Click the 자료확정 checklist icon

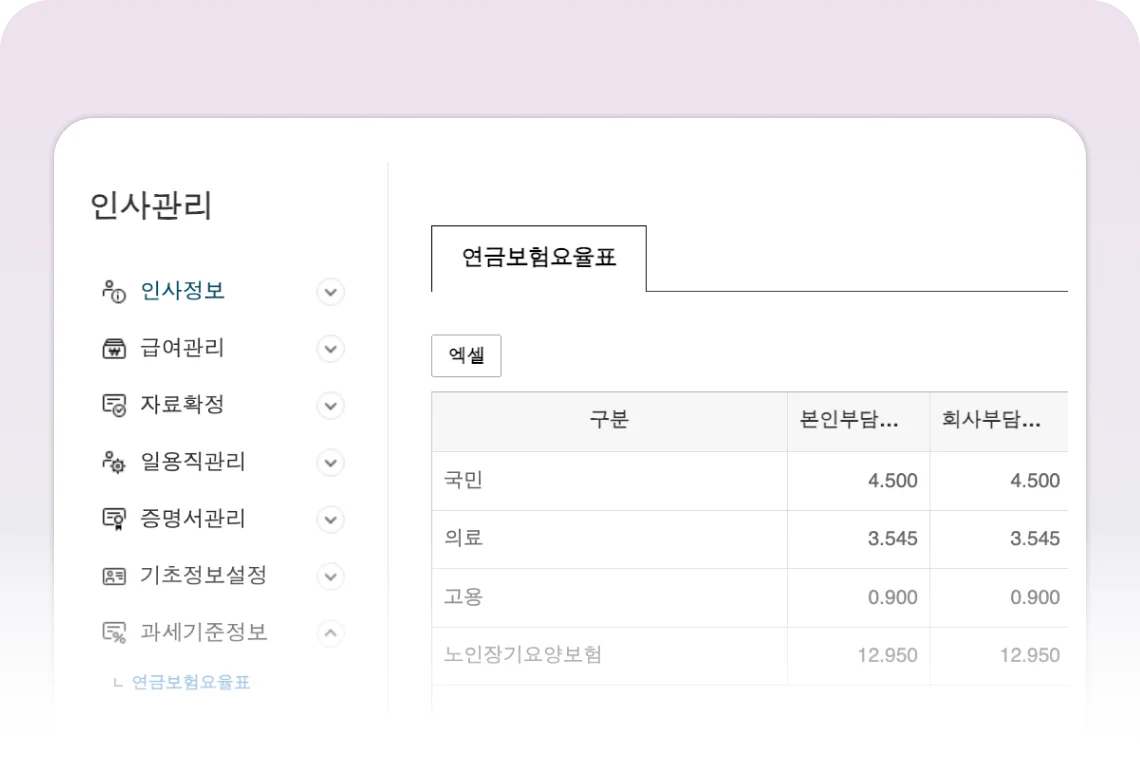113,405
